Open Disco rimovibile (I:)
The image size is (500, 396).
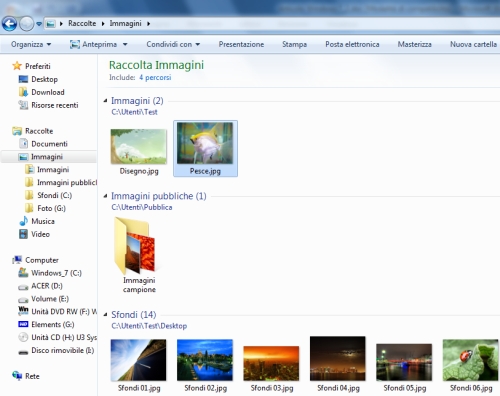[56, 350]
